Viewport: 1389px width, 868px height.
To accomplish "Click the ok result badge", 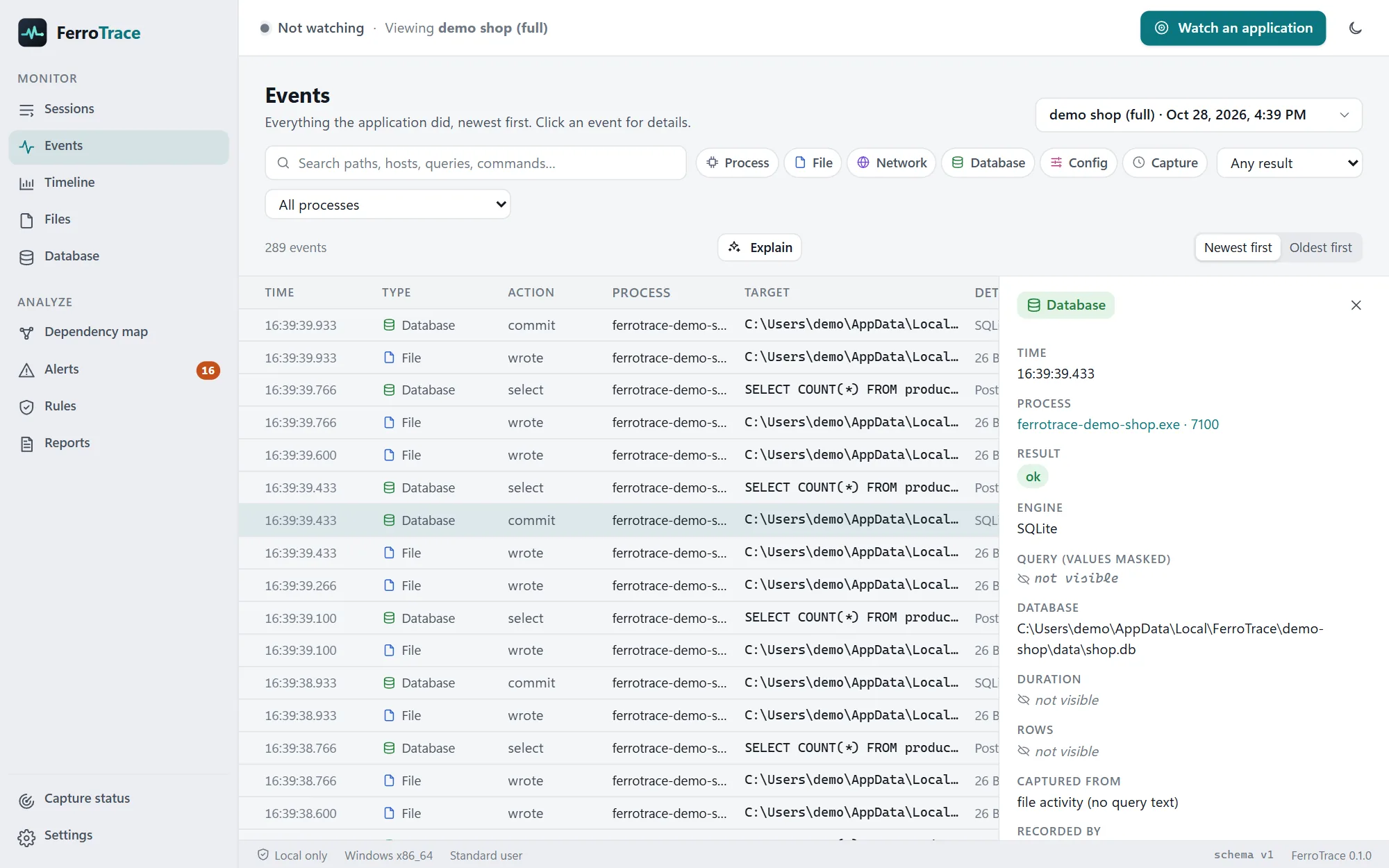I will tap(1033, 477).
